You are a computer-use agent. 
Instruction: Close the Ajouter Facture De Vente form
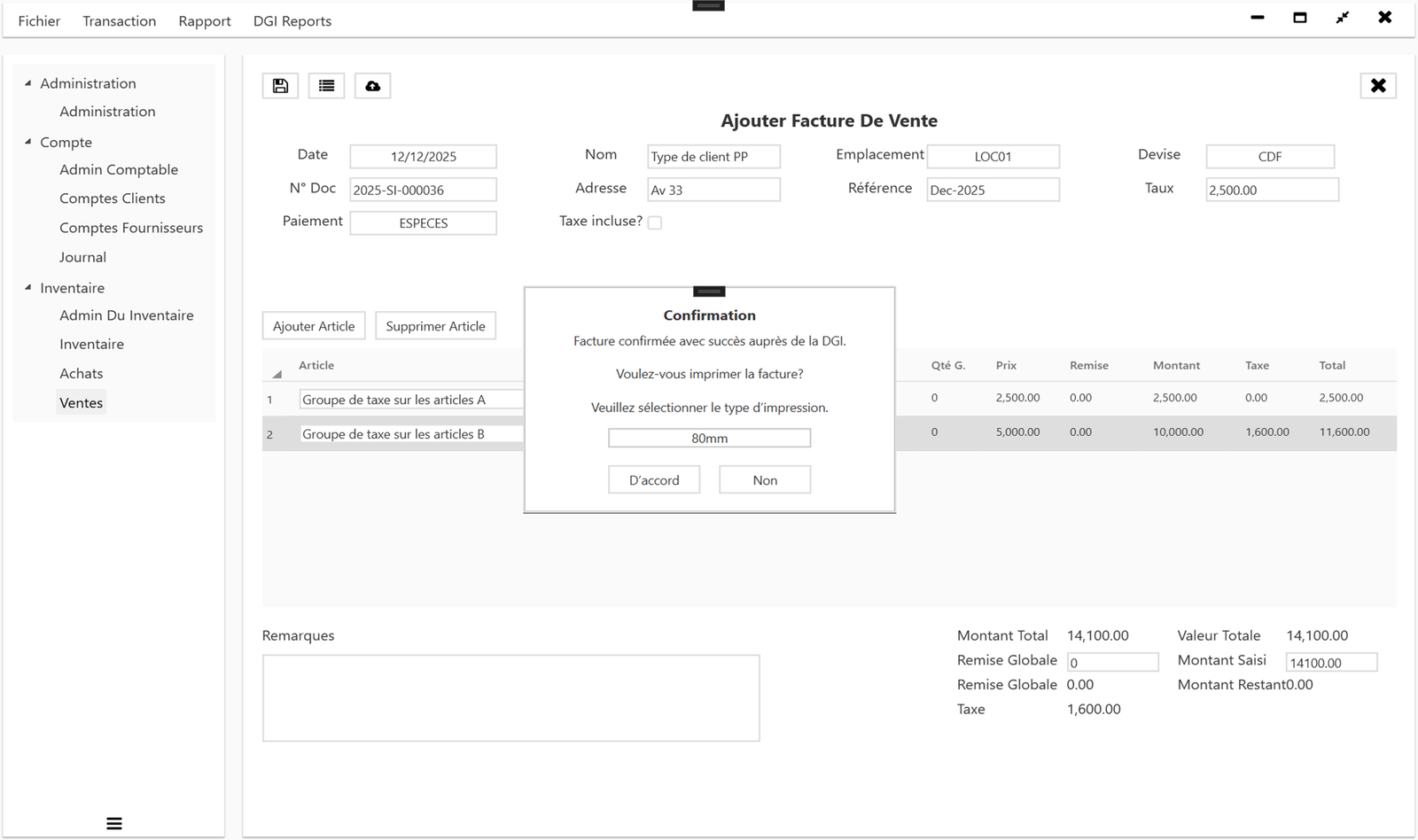coord(1378,85)
